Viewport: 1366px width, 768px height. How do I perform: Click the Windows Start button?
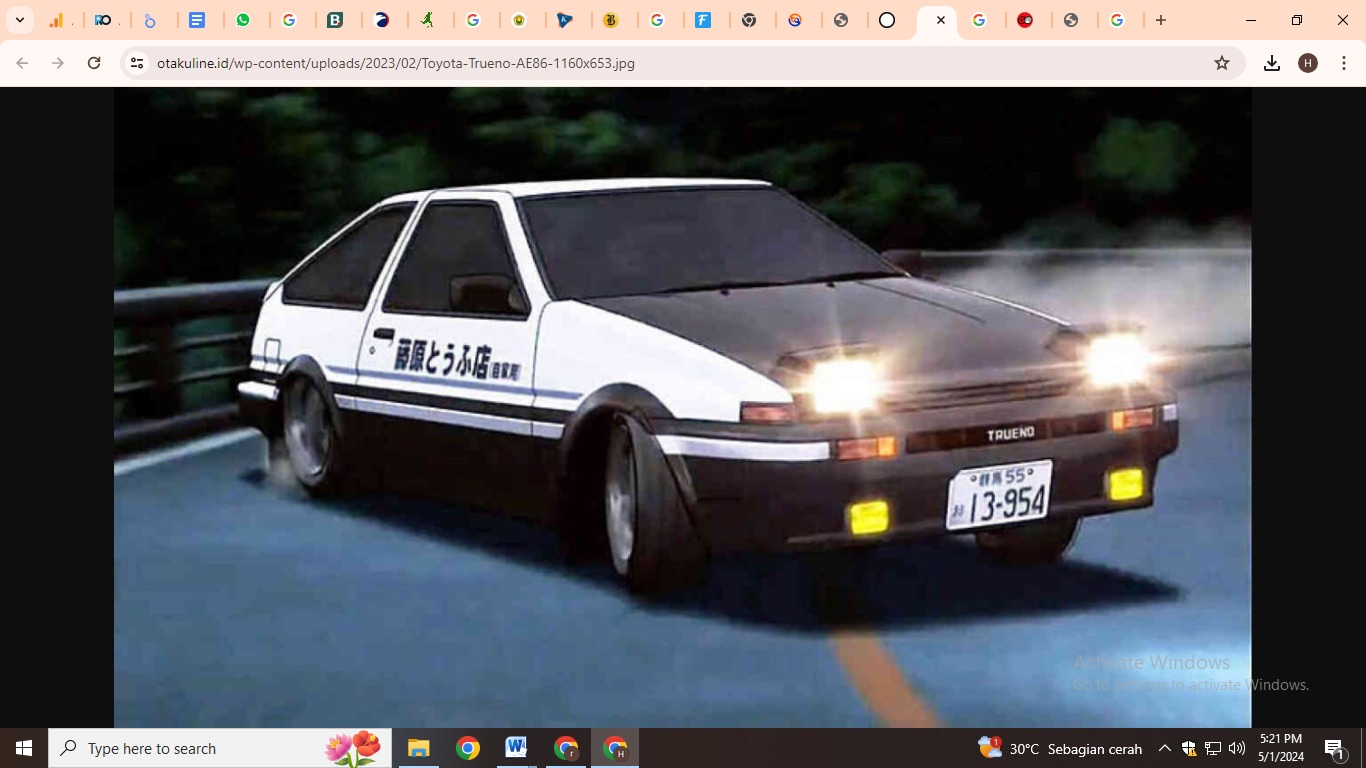(x=22, y=748)
